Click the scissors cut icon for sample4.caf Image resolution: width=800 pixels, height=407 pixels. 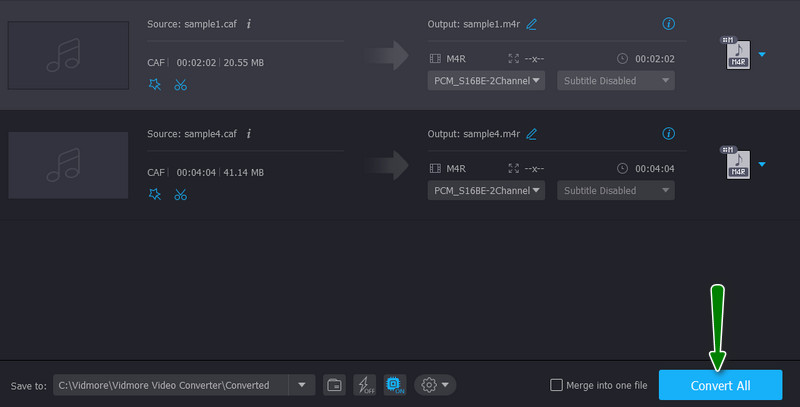pyautogui.click(x=180, y=194)
